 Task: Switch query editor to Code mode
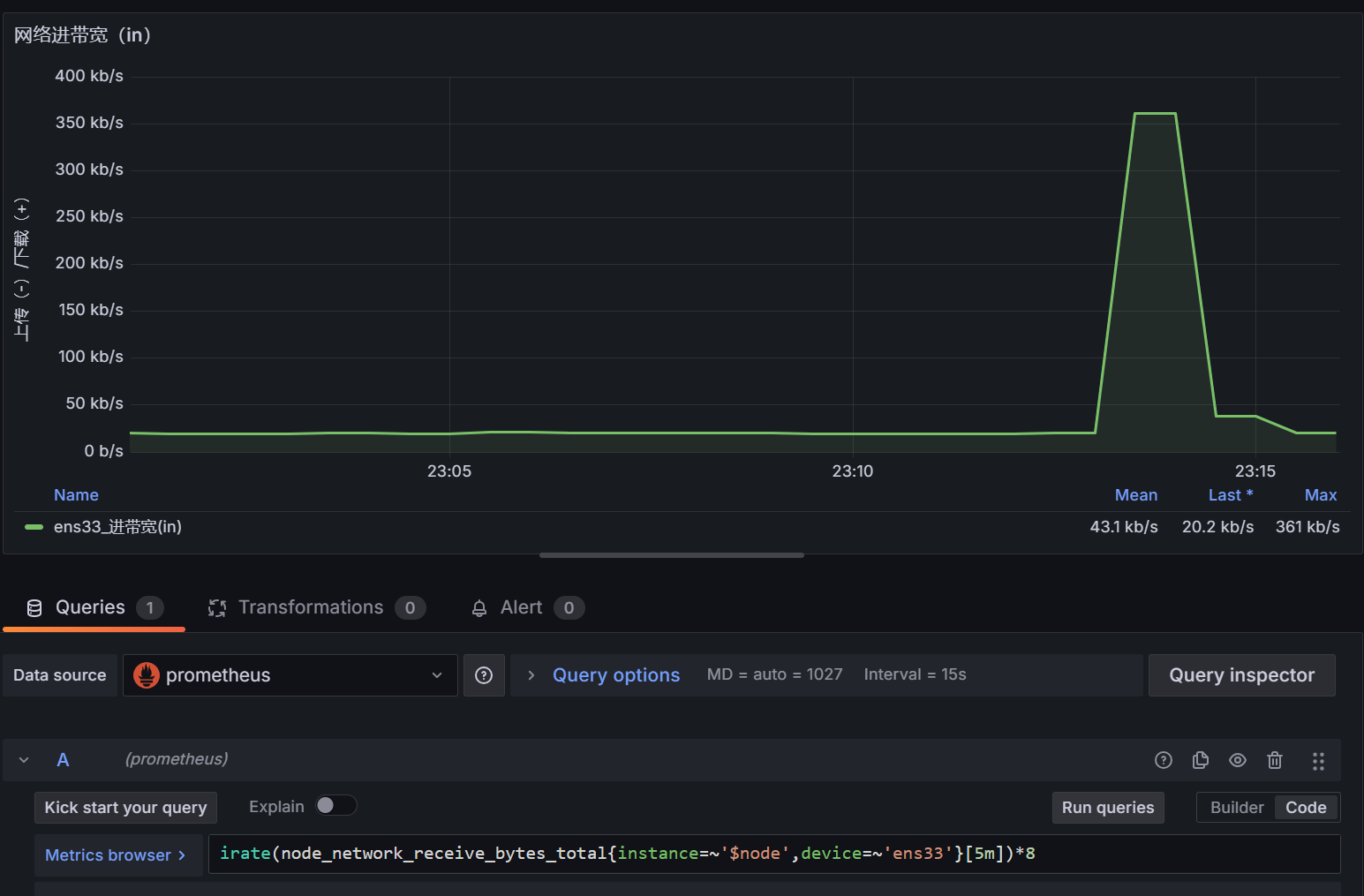tap(1306, 808)
